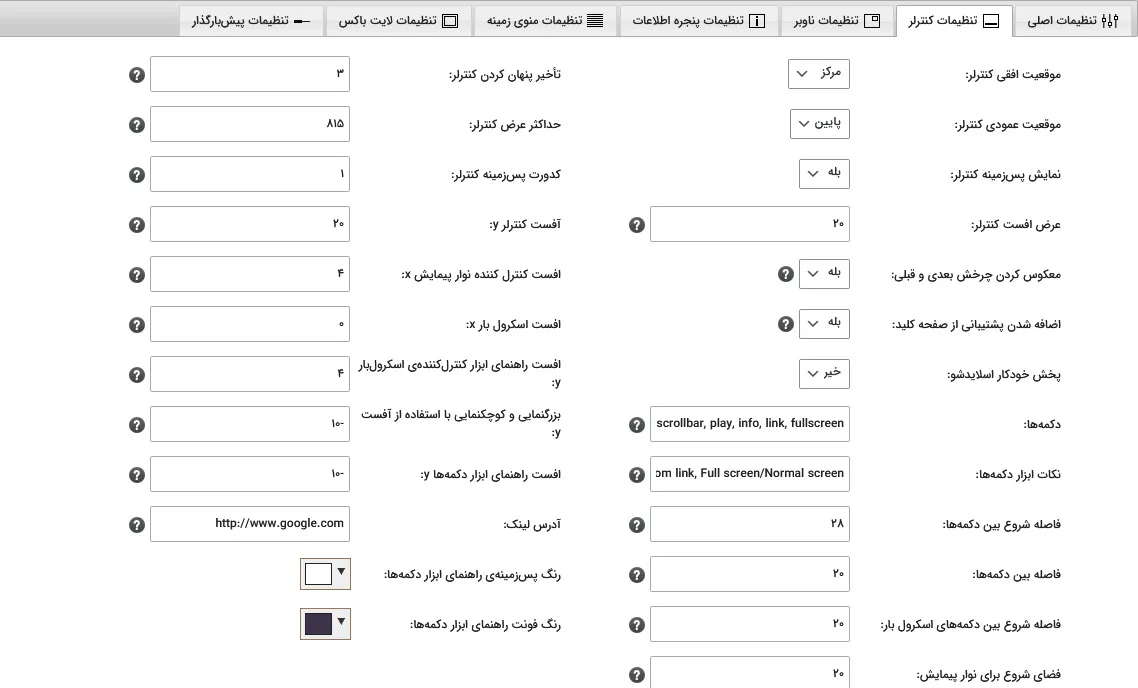Open نمایش پس‌زمینه کنترلر dropdown
Image resolution: width=1138 pixels, height=688 pixels.
pos(824,173)
